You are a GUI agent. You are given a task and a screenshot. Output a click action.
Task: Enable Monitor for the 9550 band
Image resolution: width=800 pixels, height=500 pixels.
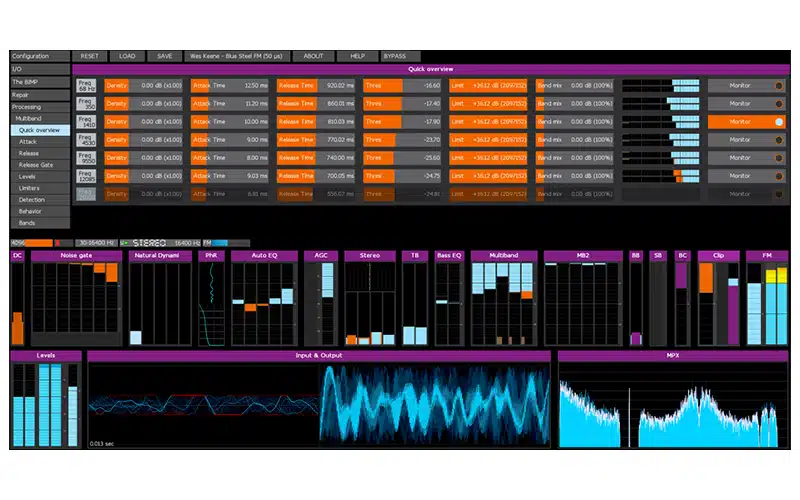(746, 158)
